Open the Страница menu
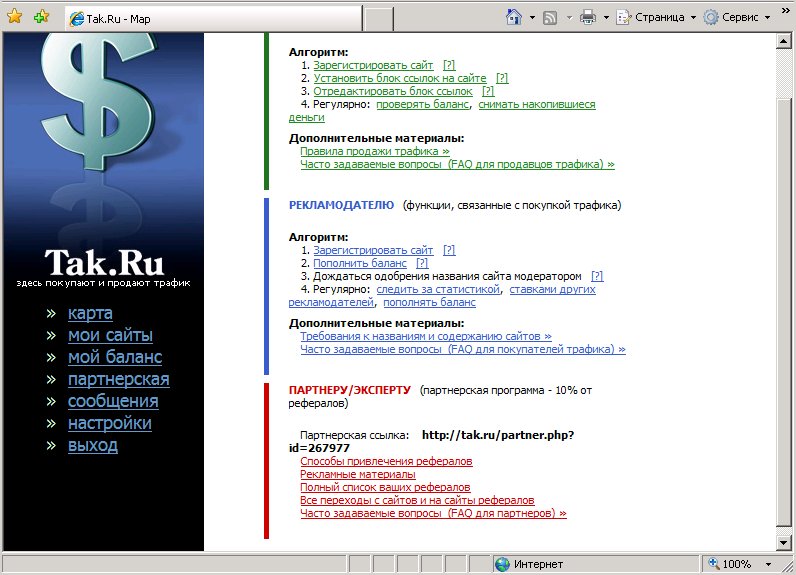796x575 pixels. pyautogui.click(x=656, y=18)
